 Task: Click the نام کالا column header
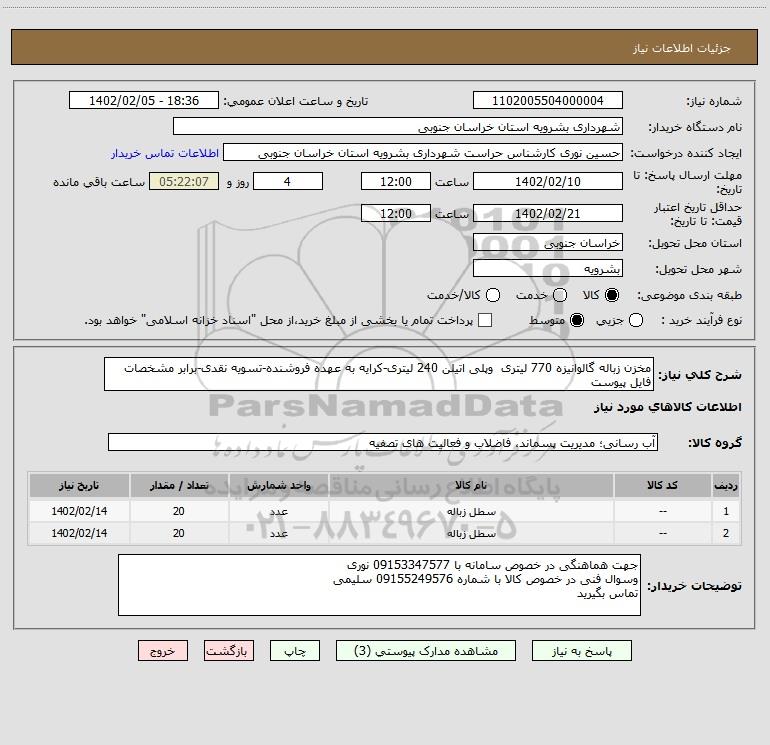click(471, 485)
